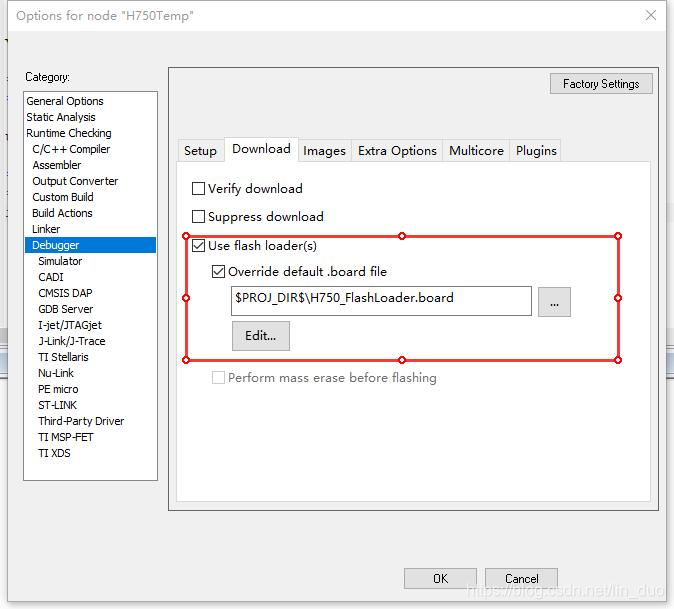The image size is (674, 609).
Task: Select the Assembler category
Action: 90,165
